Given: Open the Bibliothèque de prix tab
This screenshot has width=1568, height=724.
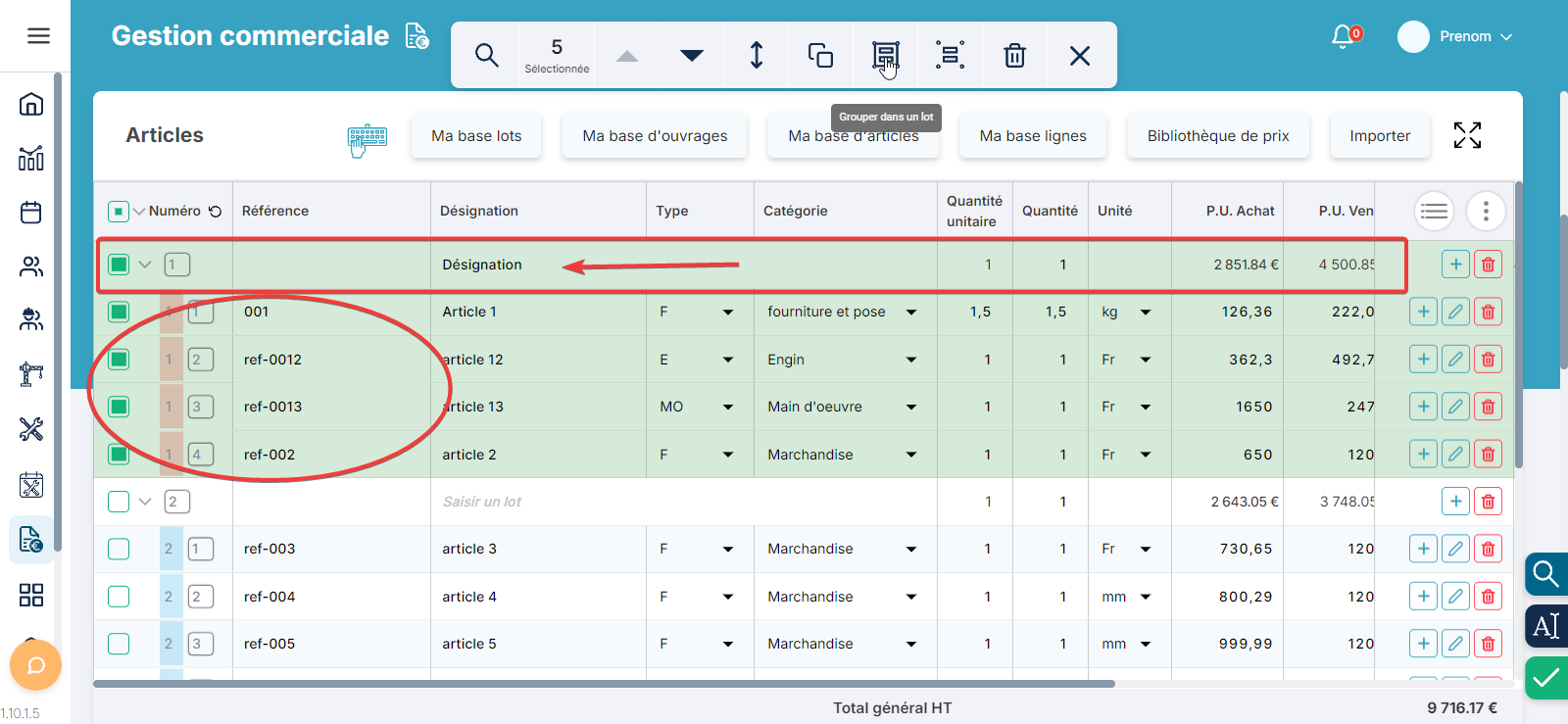Looking at the screenshot, I should pos(1217,136).
